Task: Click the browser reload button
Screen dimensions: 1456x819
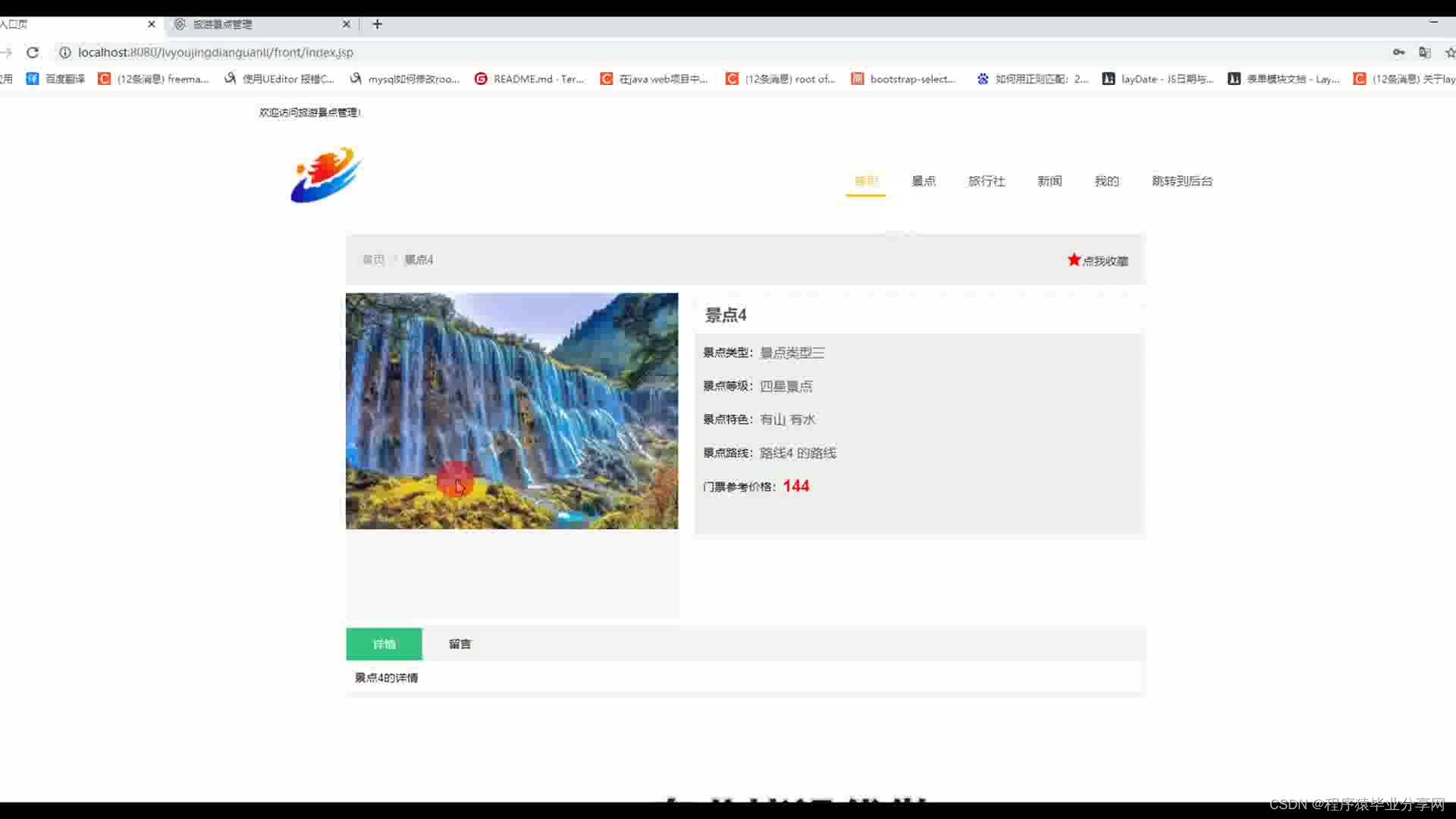Action: click(x=33, y=52)
